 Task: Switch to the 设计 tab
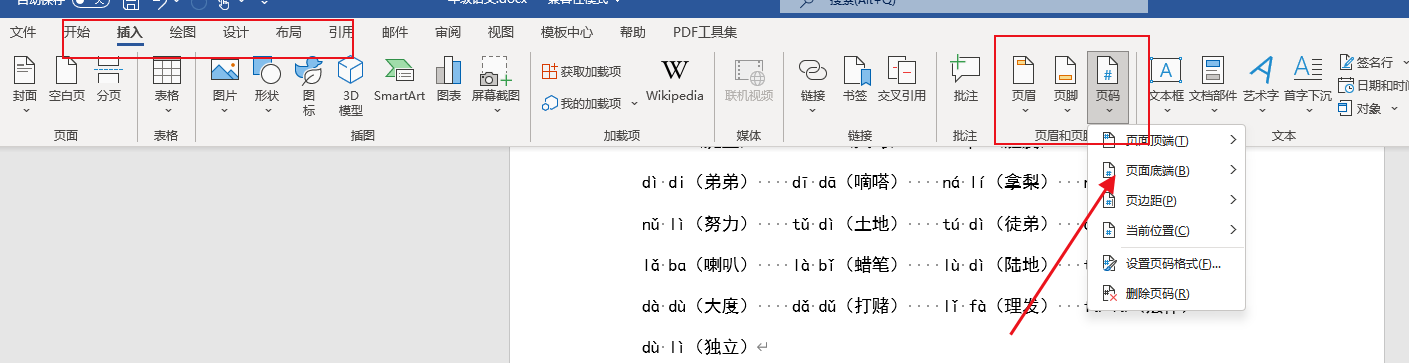[236, 32]
